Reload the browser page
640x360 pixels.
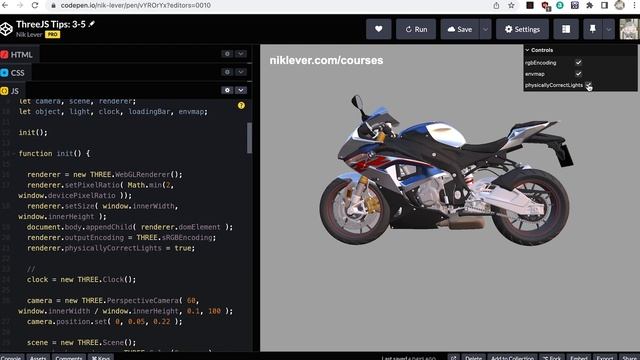(35, 5)
